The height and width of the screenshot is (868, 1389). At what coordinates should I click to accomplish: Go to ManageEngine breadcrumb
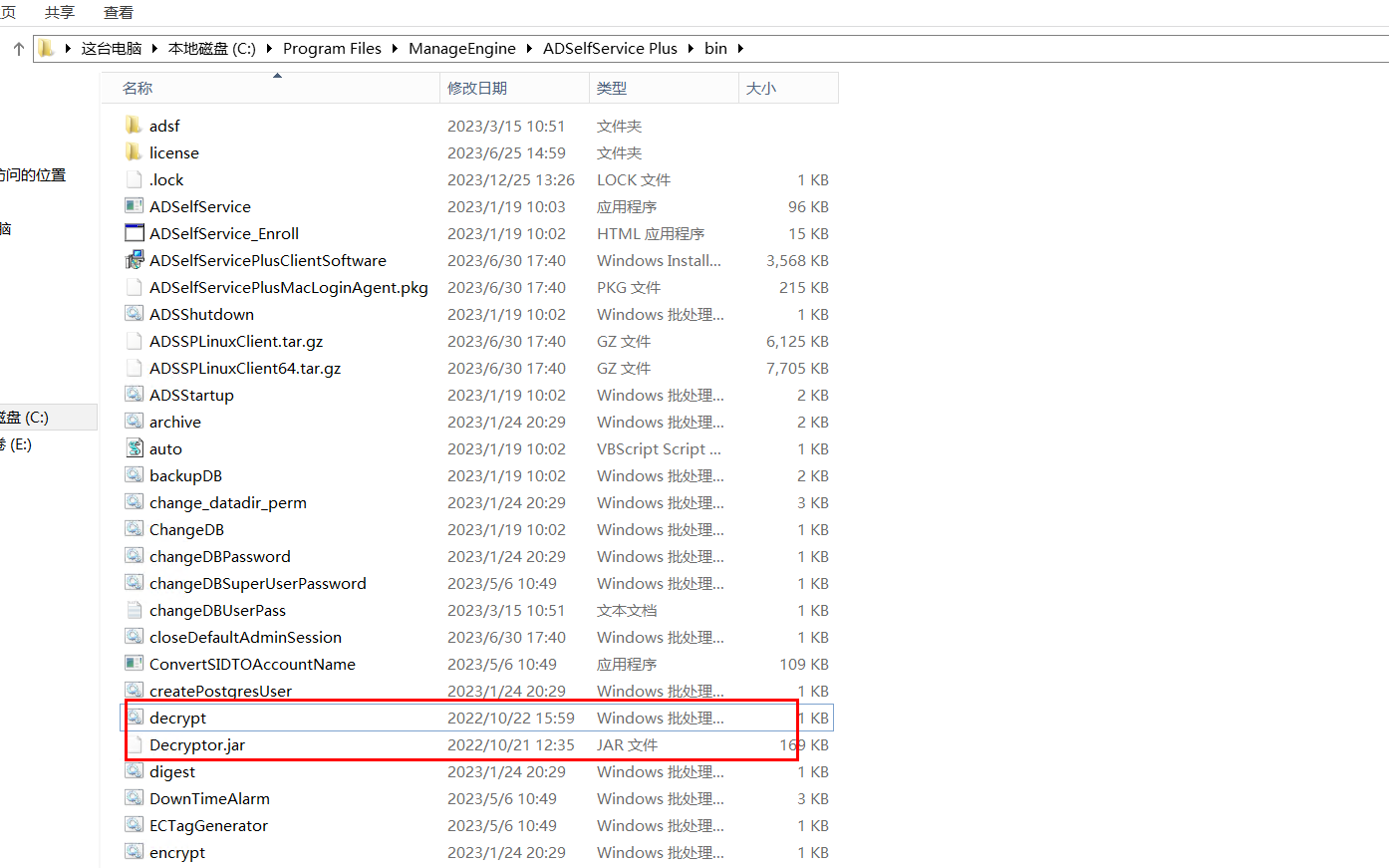[x=462, y=48]
